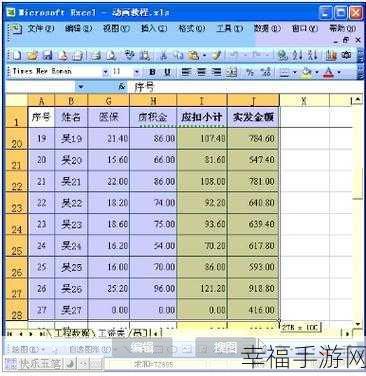Viewport: 366px width, 376px height.
Task: Click the Undo arrow icon
Action: pyautogui.click(x=235, y=55)
